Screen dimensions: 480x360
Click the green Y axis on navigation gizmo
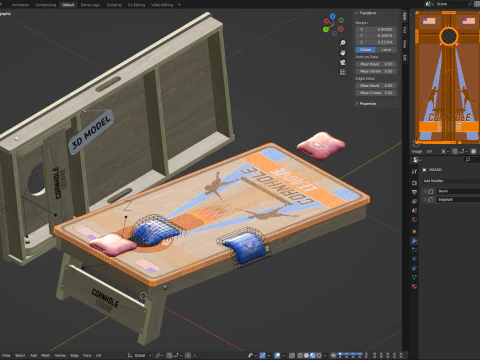tap(326, 30)
